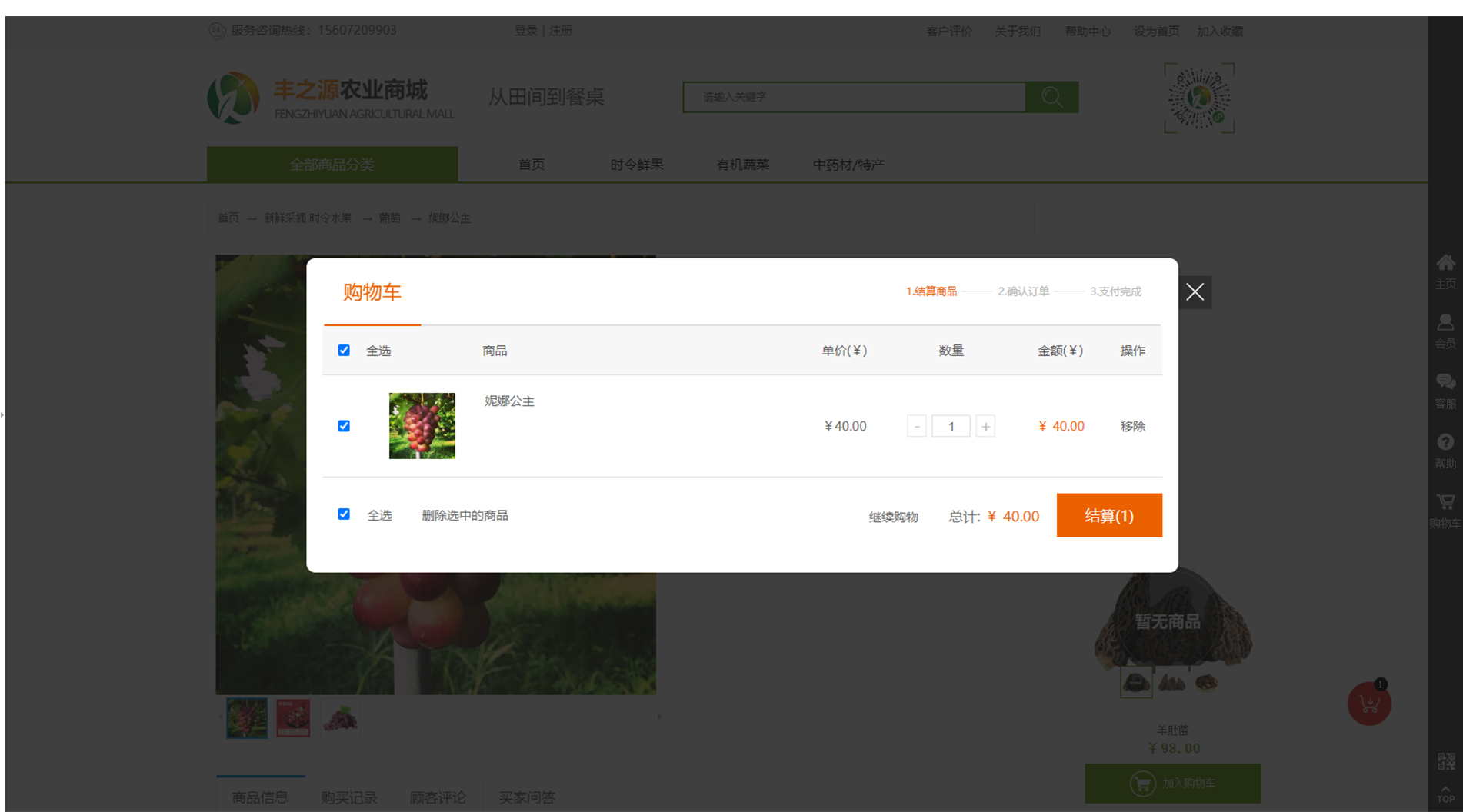
Task: Open the 妮娜公主 product name link
Action: [x=508, y=401]
